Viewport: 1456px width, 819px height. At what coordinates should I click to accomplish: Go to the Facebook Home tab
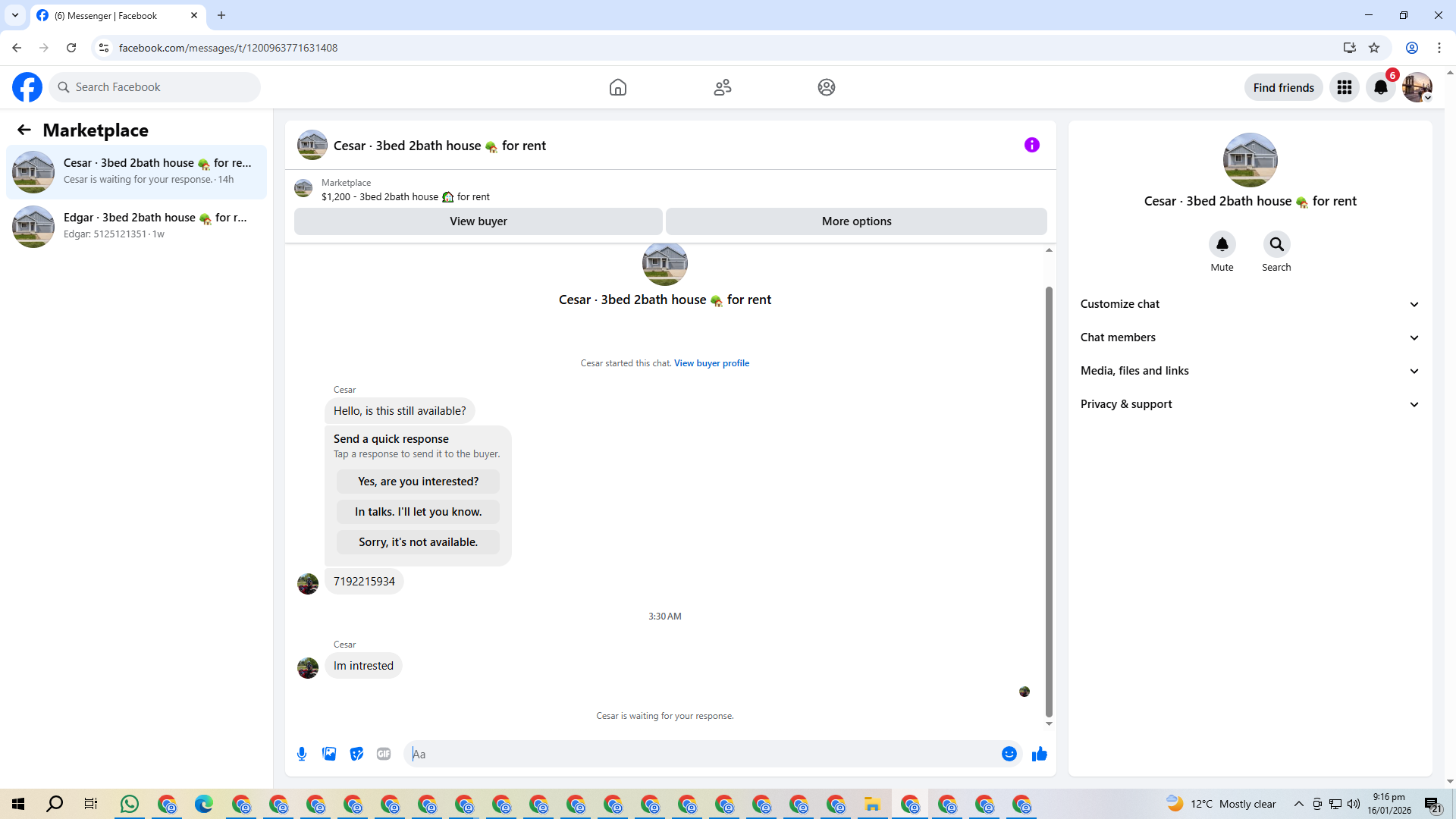tap(617, 87)
